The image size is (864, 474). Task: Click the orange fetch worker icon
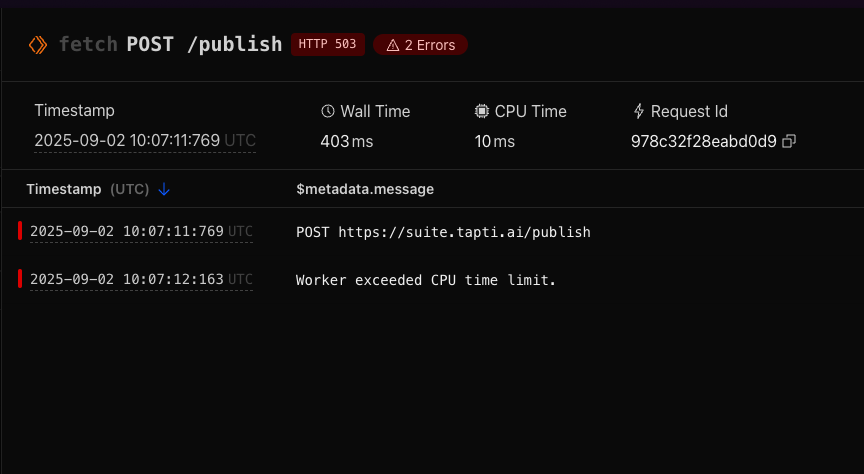pyautogui.click(x=37, y=45)
